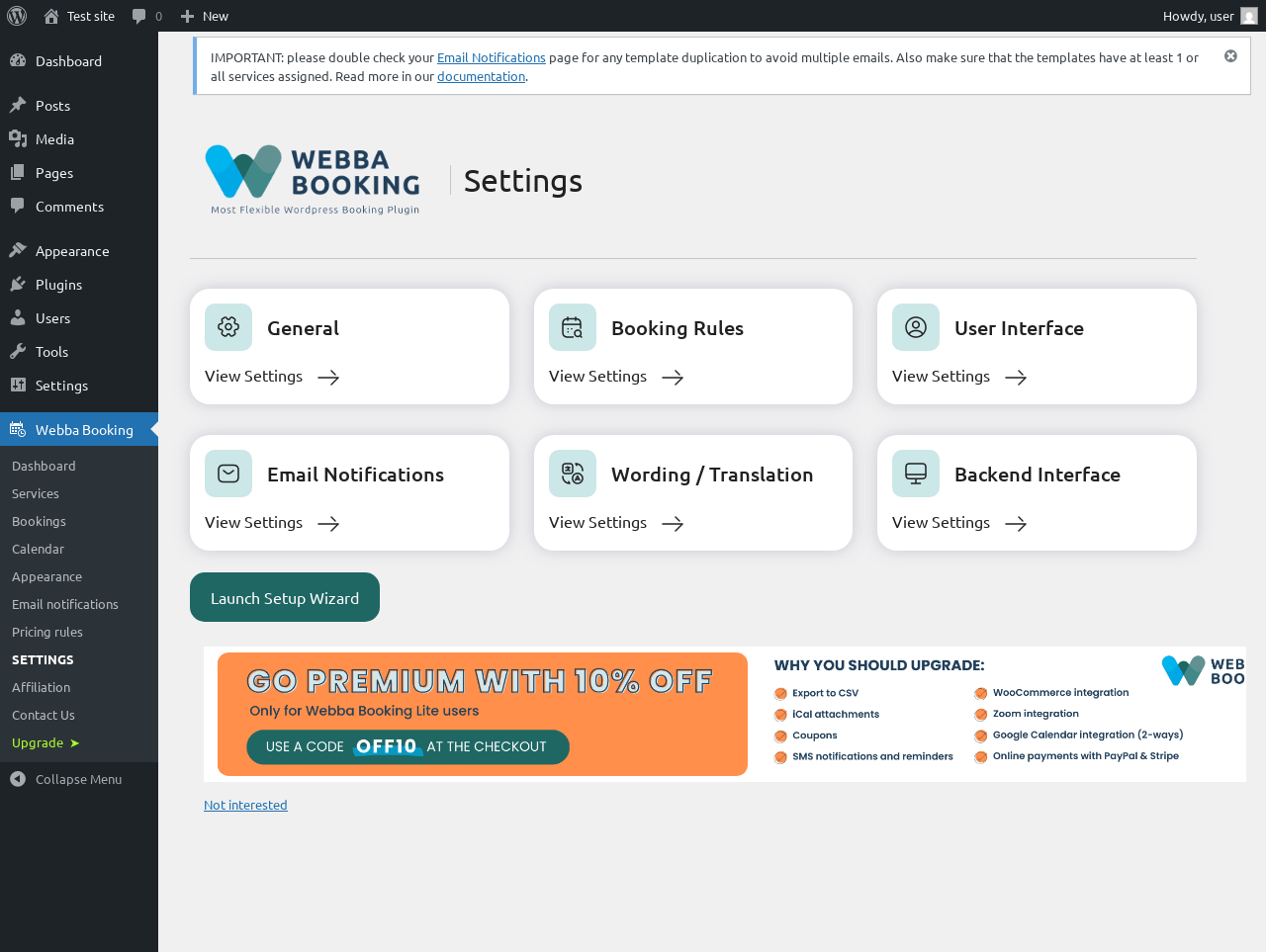Click View Settings under Email Notifications
Screen dimensions: 1266x952
[x=253, y=522]
